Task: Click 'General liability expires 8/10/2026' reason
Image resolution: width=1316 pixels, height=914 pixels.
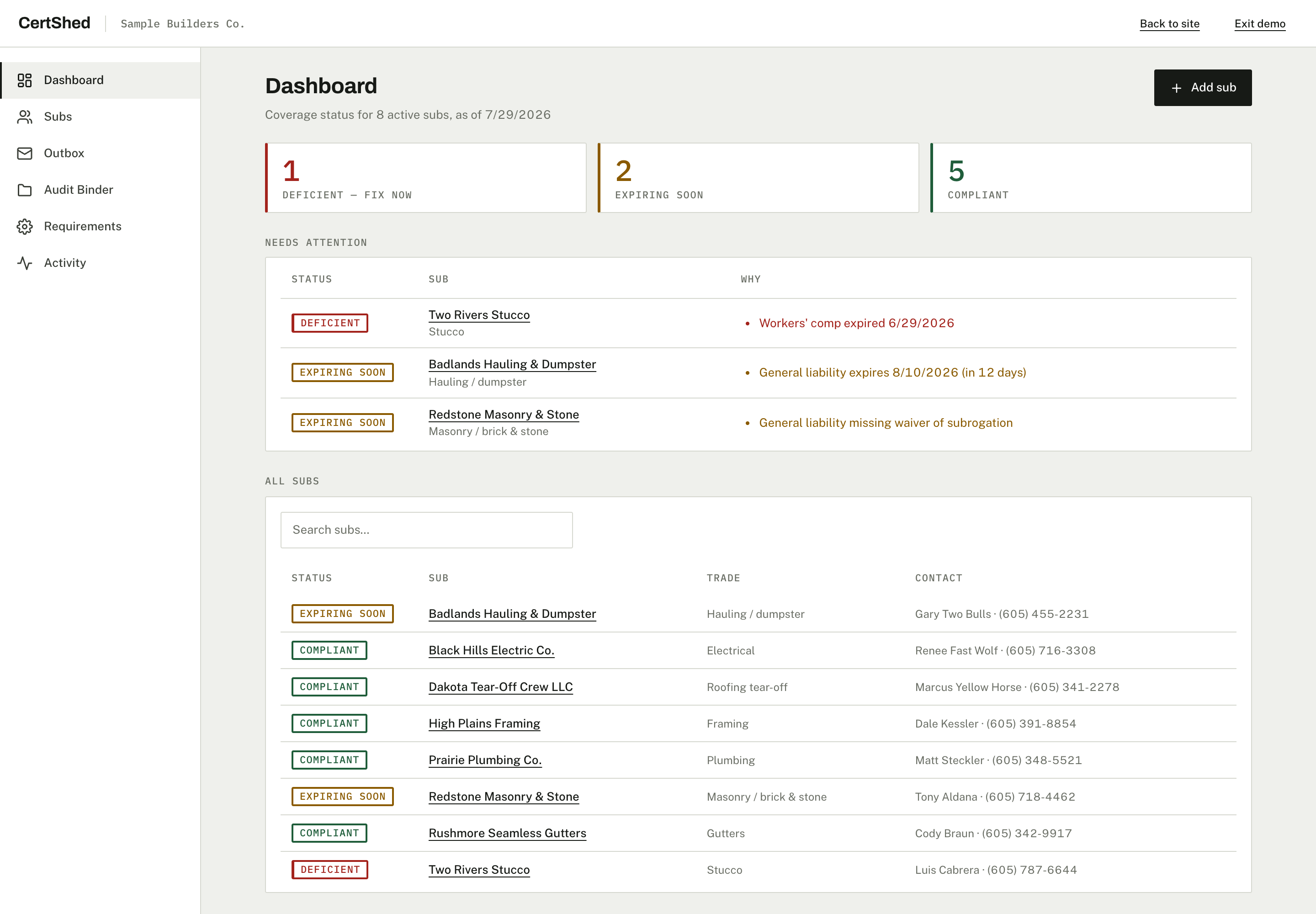Action: [x=892, y=372]
